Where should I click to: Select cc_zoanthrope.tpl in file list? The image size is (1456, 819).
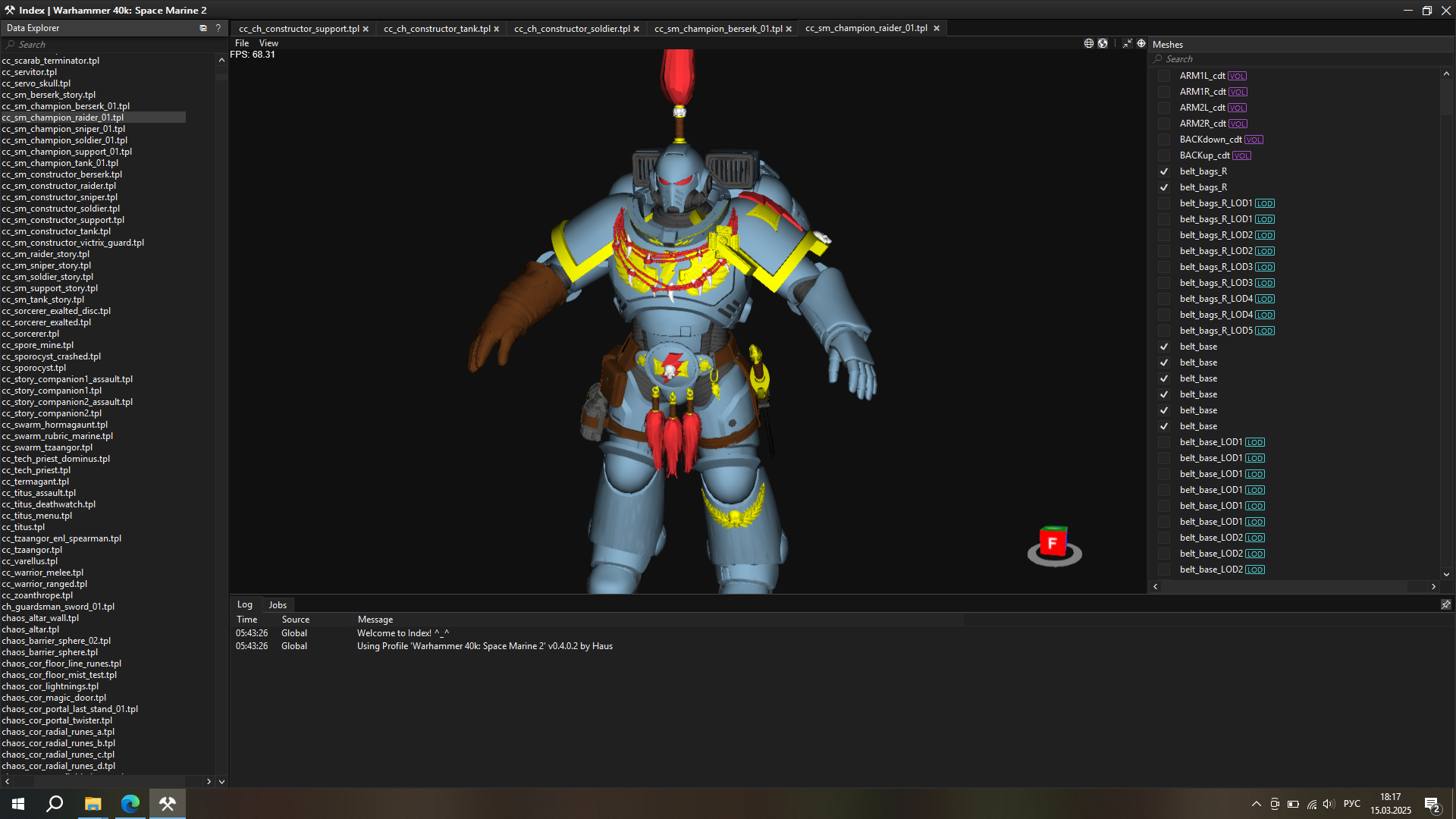pyautogui.click(x=38, y=595)
